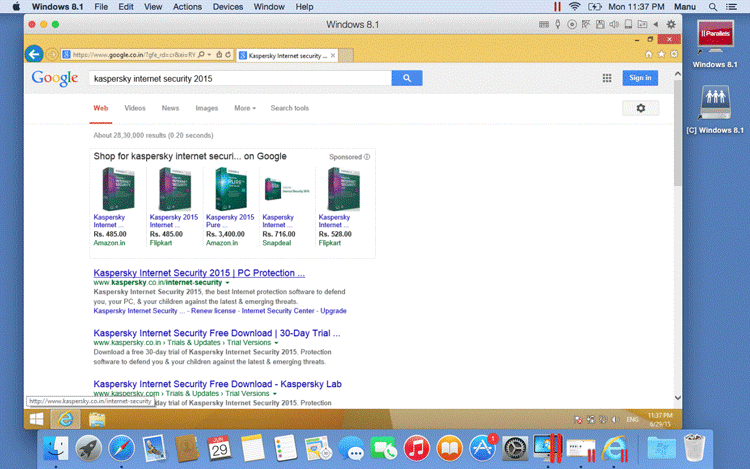Click the Internet Explorer forward arrow
The width and height of the screenshot is (750, 469).
click(52, 55)
